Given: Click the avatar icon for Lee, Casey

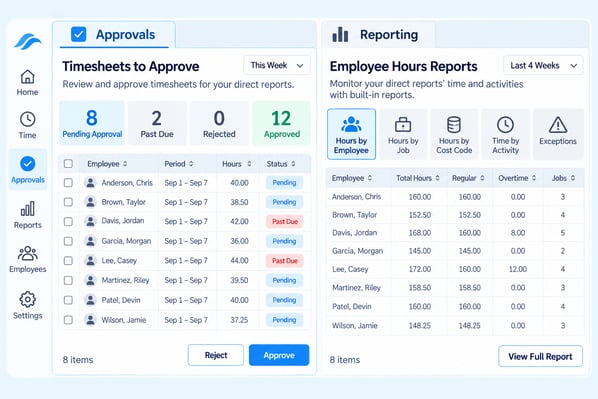Looking at the screenshot, I should click(x=90, y=261).
